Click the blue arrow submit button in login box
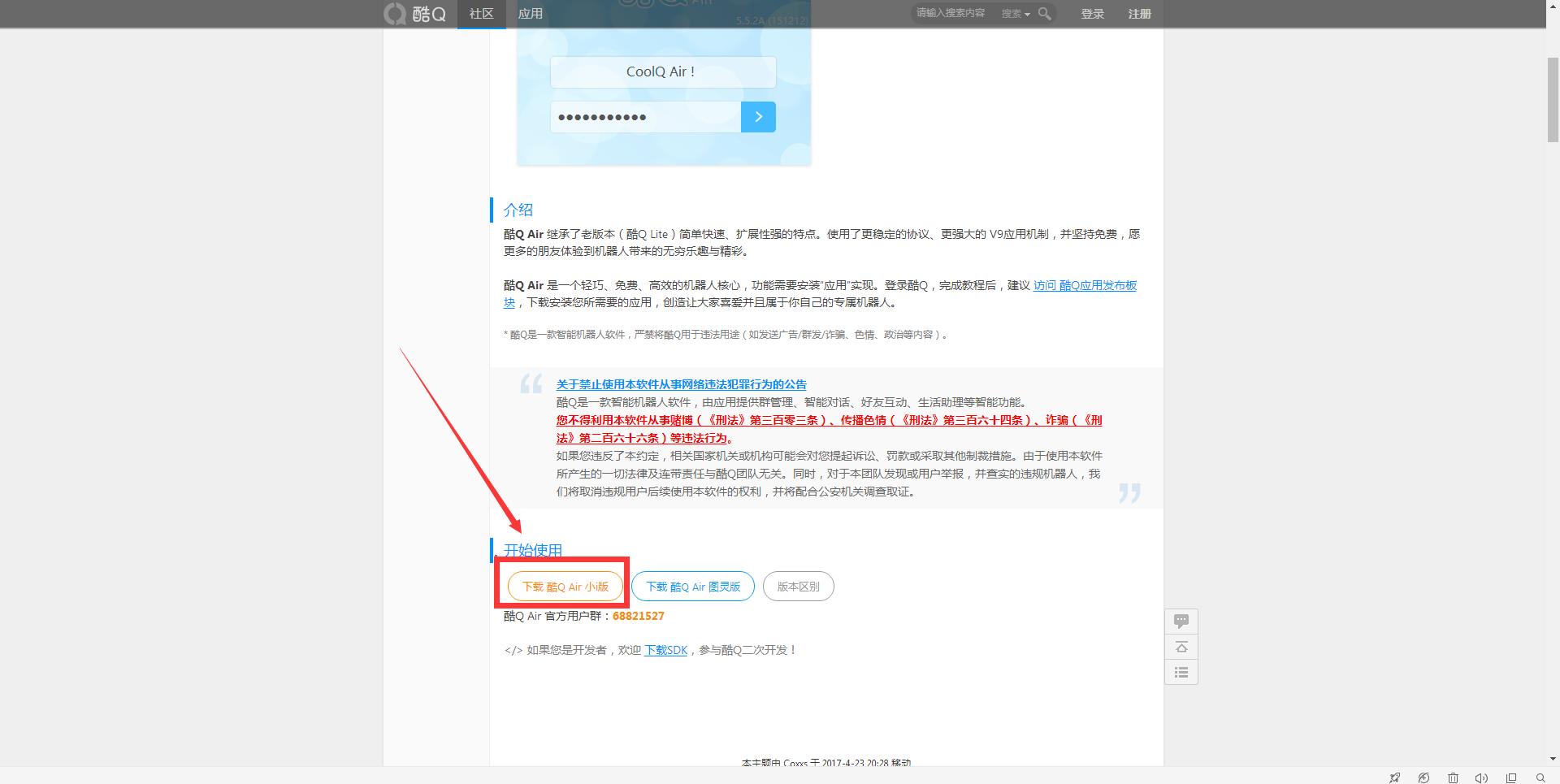Viewport: 1560px width, 784px height. [x=758, y=117]
